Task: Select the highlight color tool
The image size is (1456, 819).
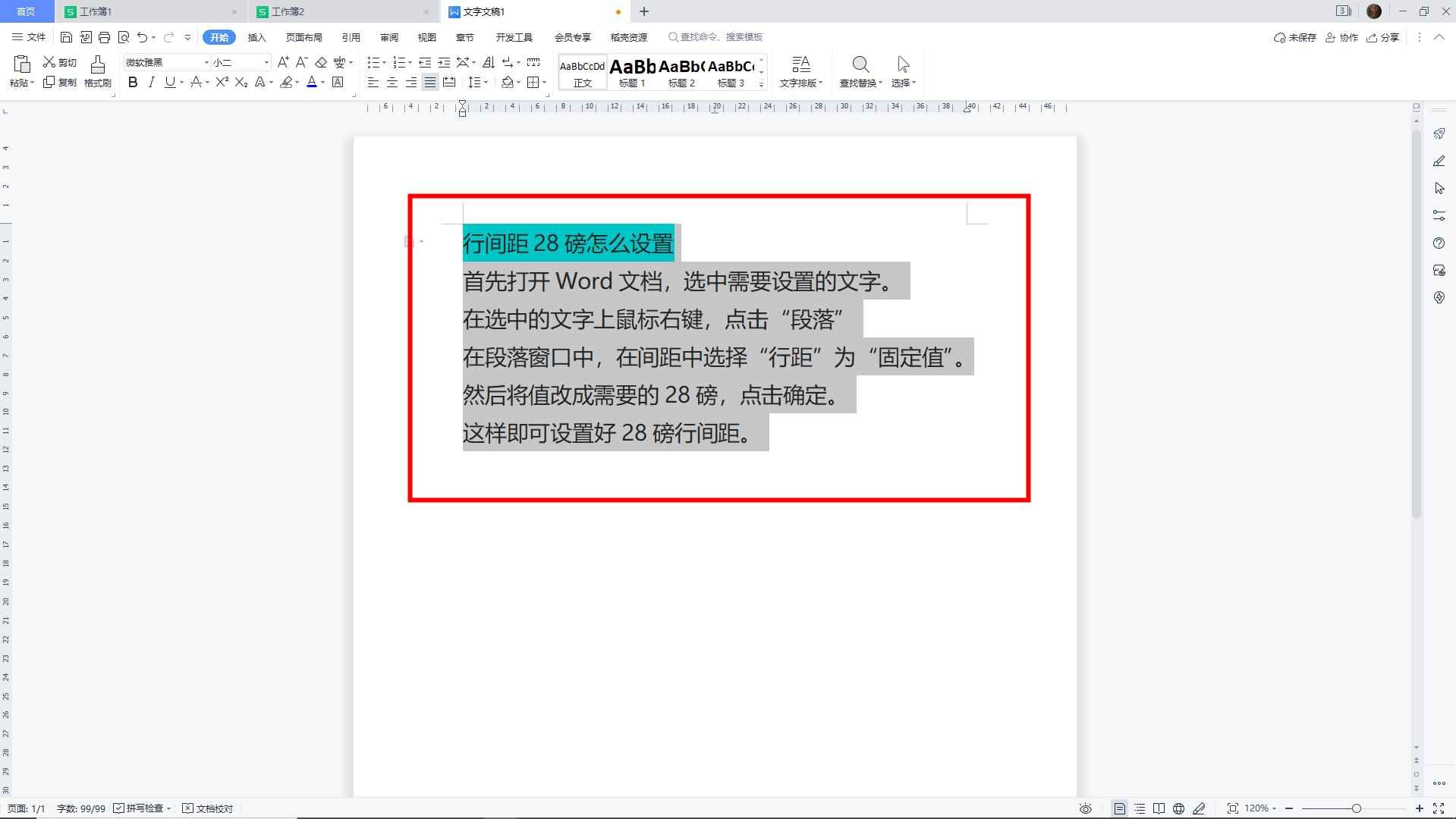Action: coord(287,82)
